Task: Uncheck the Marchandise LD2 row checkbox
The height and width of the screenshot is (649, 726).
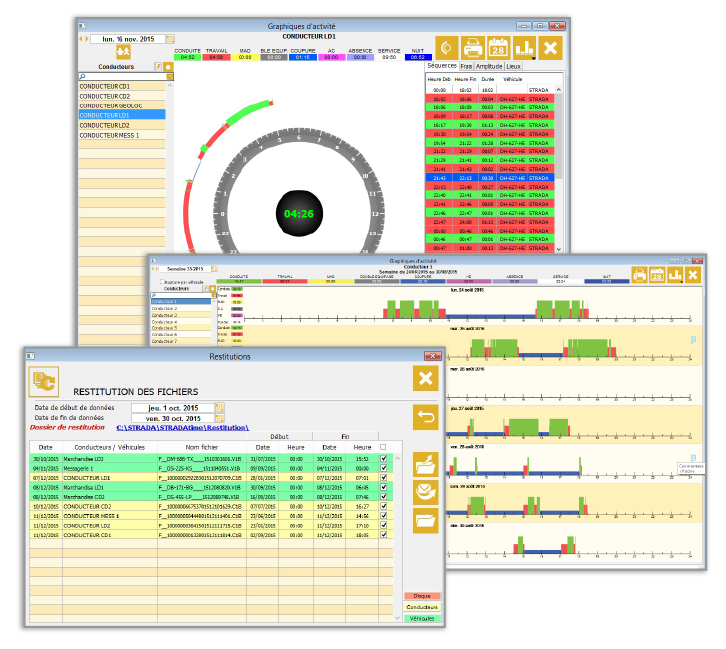Action: tap(383, 458)
